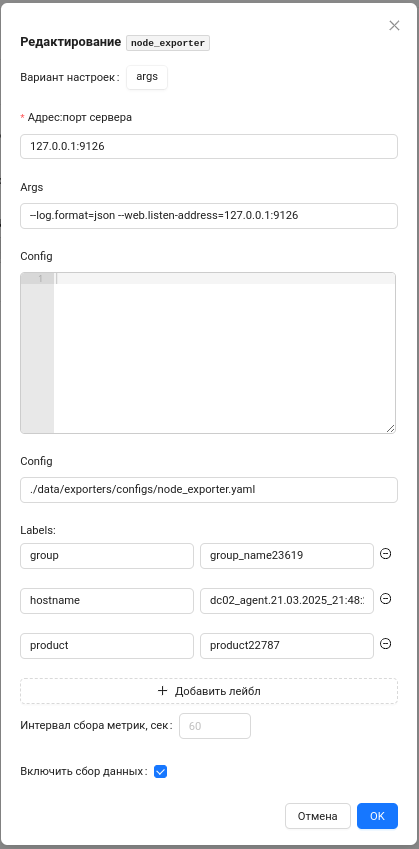Grab the Config editor resize handle
The image size is (419, 849).
(391, 428)
